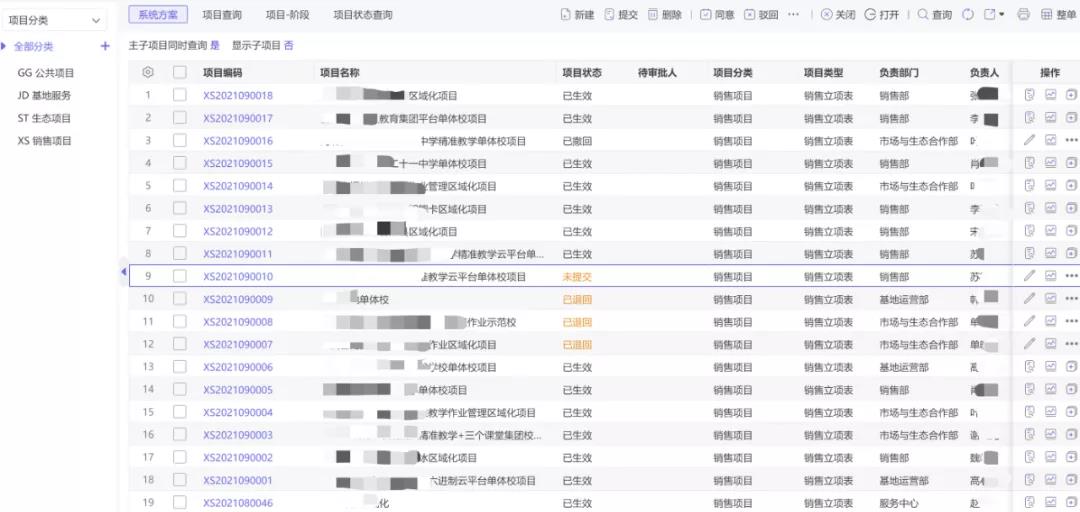This screenshot has width=1080, height=512.
Task: Switch to the 项目查询 tab
Action: (x=221, y=15)
